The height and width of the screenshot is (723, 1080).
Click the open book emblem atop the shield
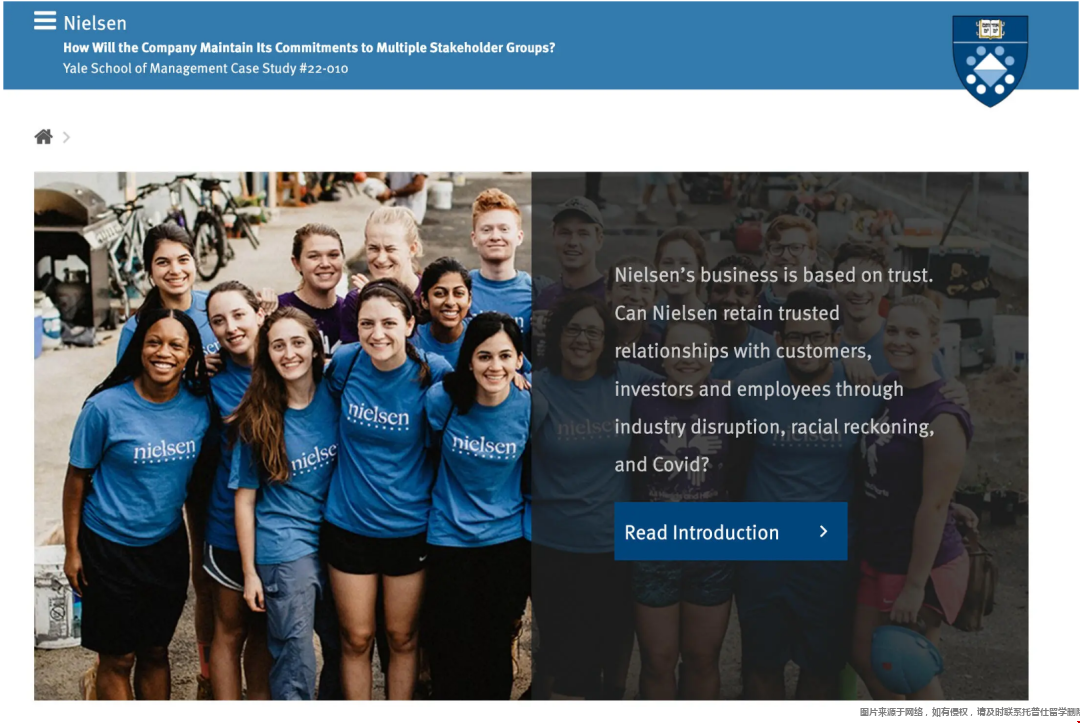(x=990, y=29)
